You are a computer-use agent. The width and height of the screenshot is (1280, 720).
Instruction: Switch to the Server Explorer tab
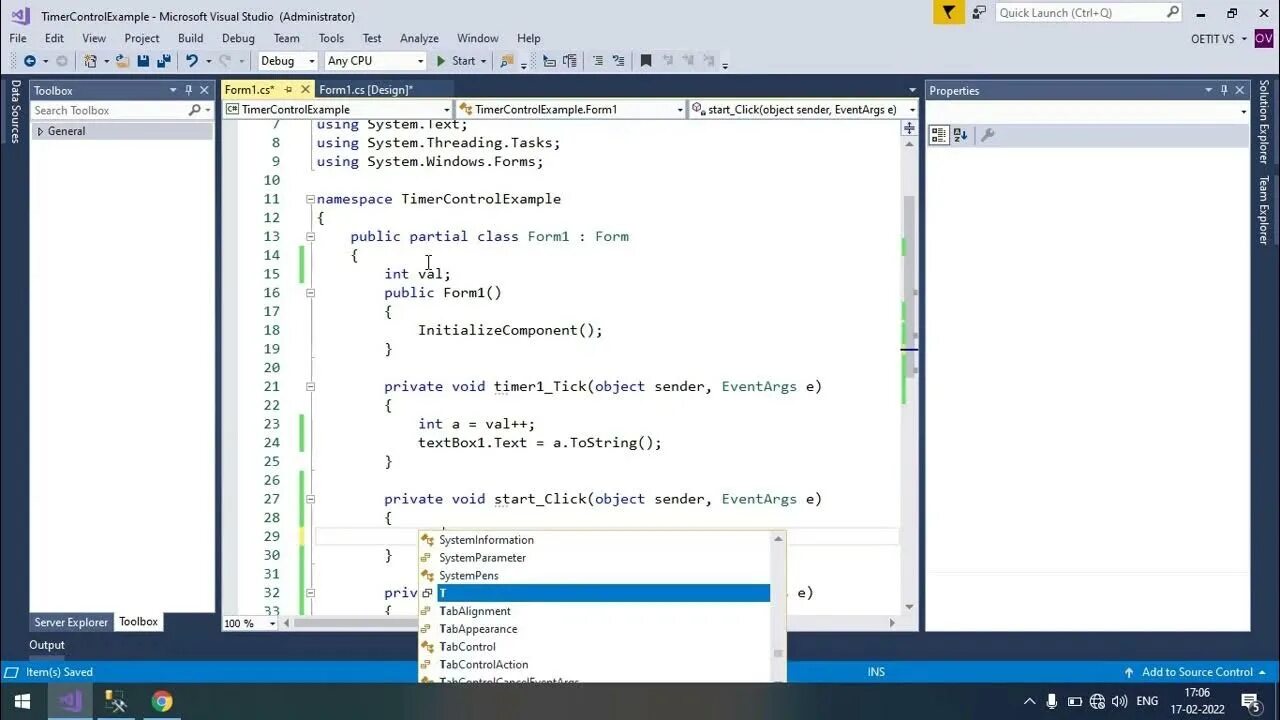point(71,622)
